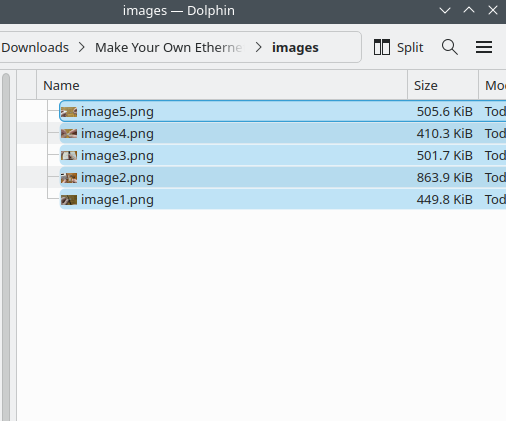506x421 pixels.
Task: Maximize the Dolphin window
Action: pos(469,10)
